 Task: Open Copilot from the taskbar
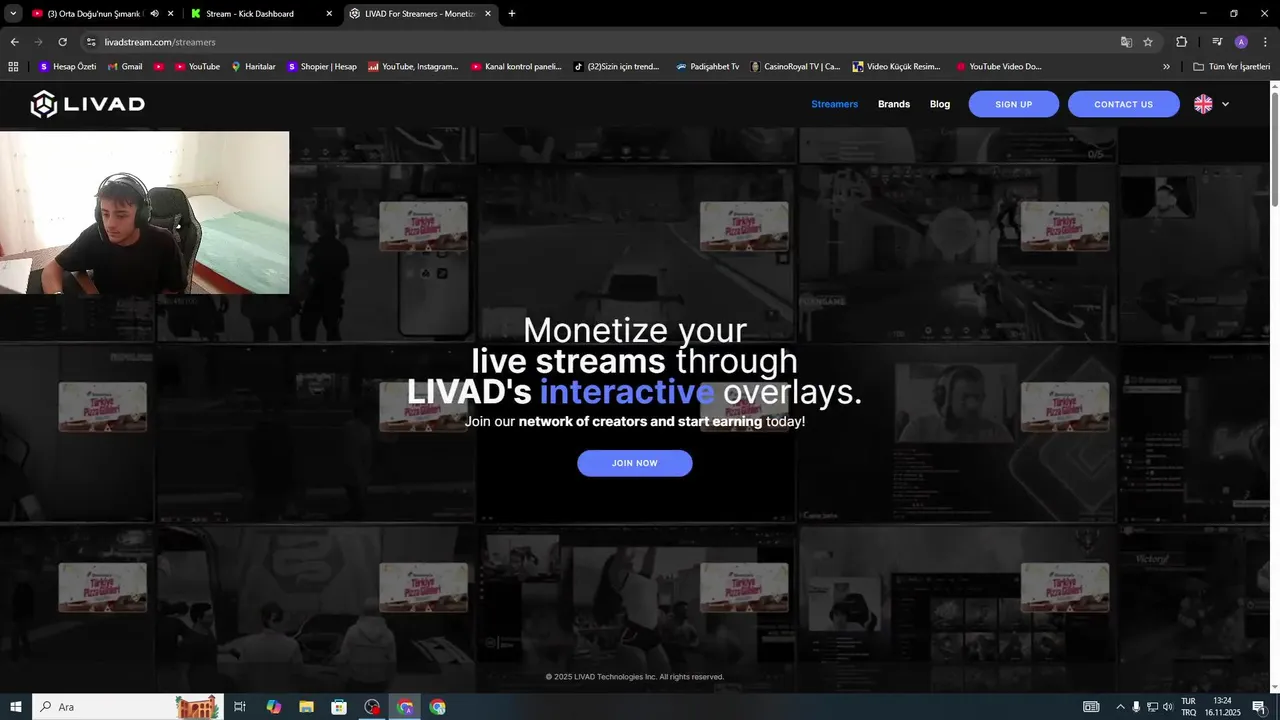(274, 707)
